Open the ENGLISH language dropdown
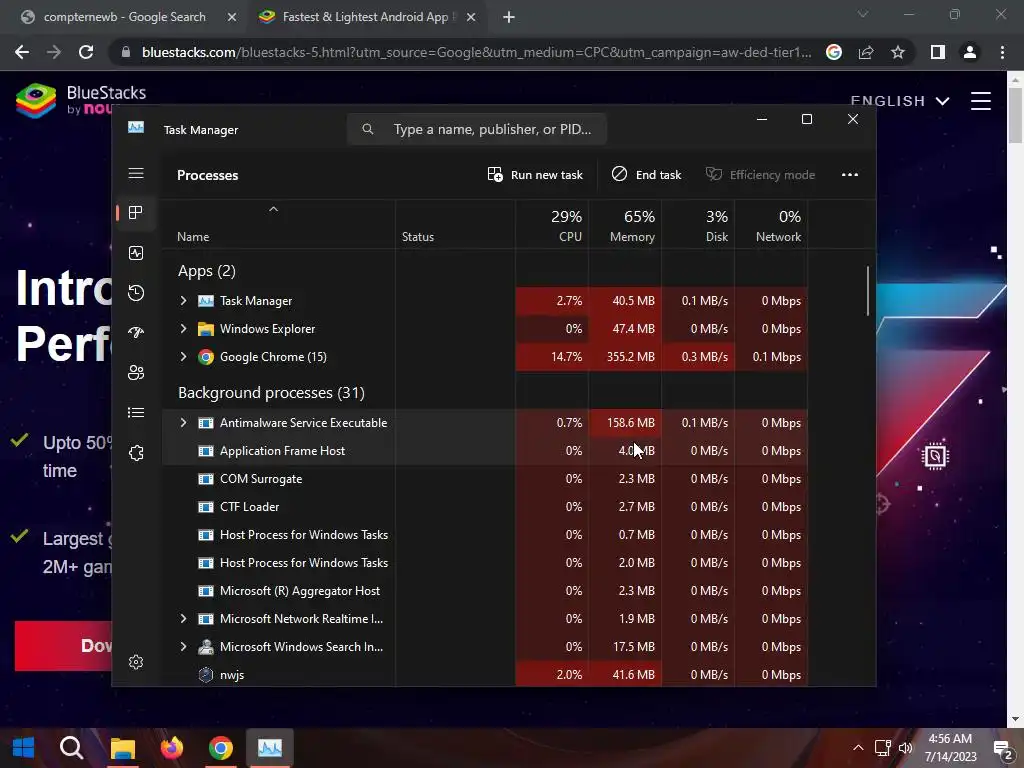This screenshot has width=1024, height=768. click(x=899, y=101)
